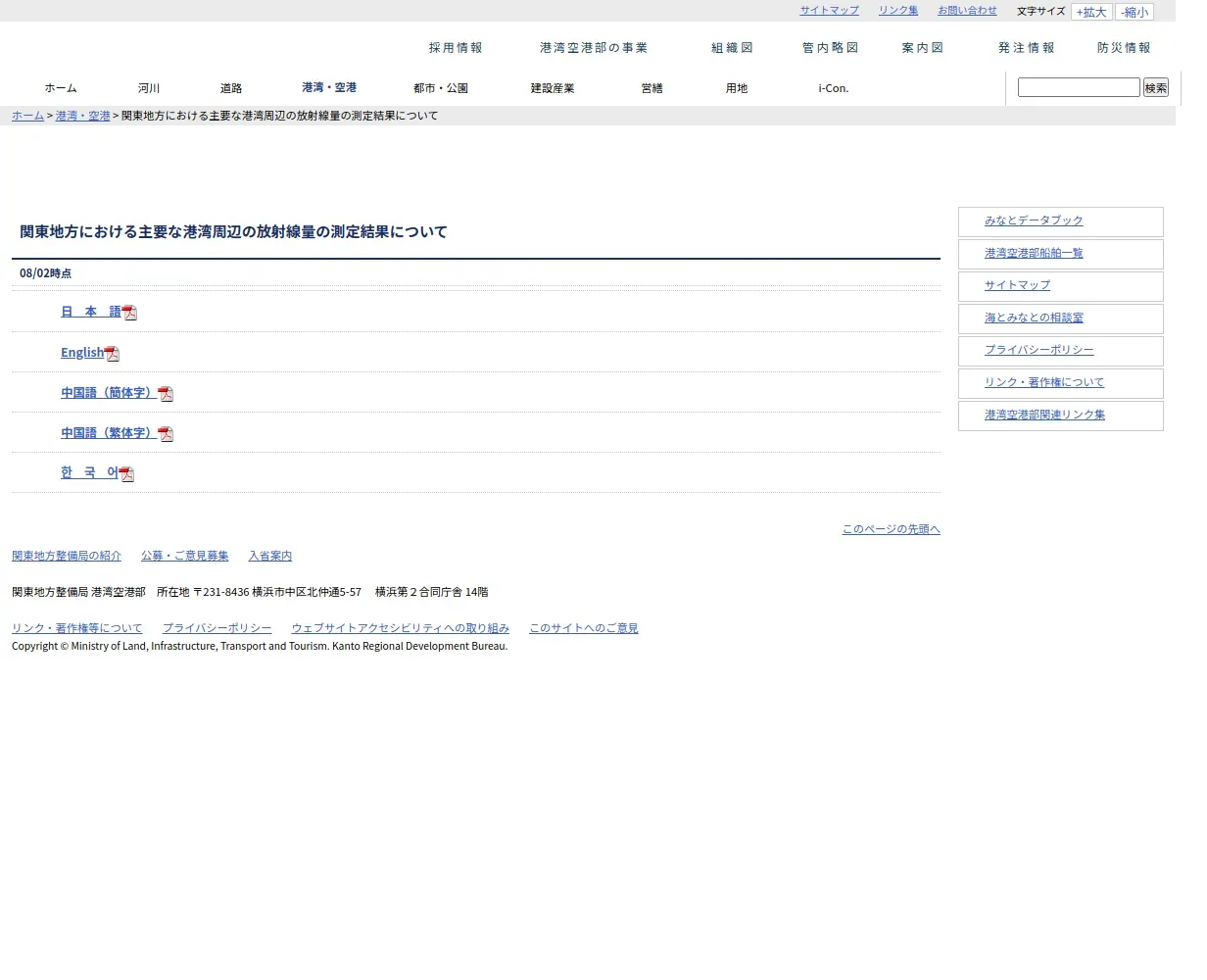Image resolution: width=1207 pixels, height=980 pixels.
Task: Select i-Con. in the navigation bar
Action: (x=834, y=88)
